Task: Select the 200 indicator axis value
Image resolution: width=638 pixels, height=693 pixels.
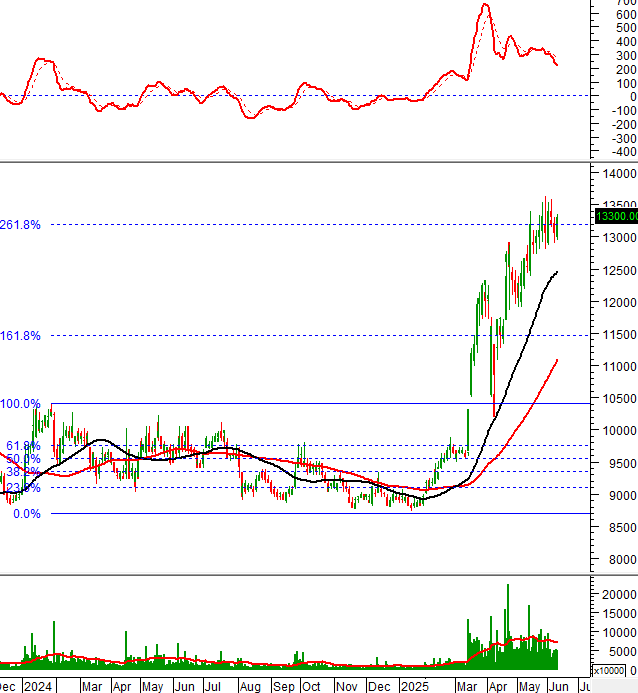Action: tap(626, 70)
